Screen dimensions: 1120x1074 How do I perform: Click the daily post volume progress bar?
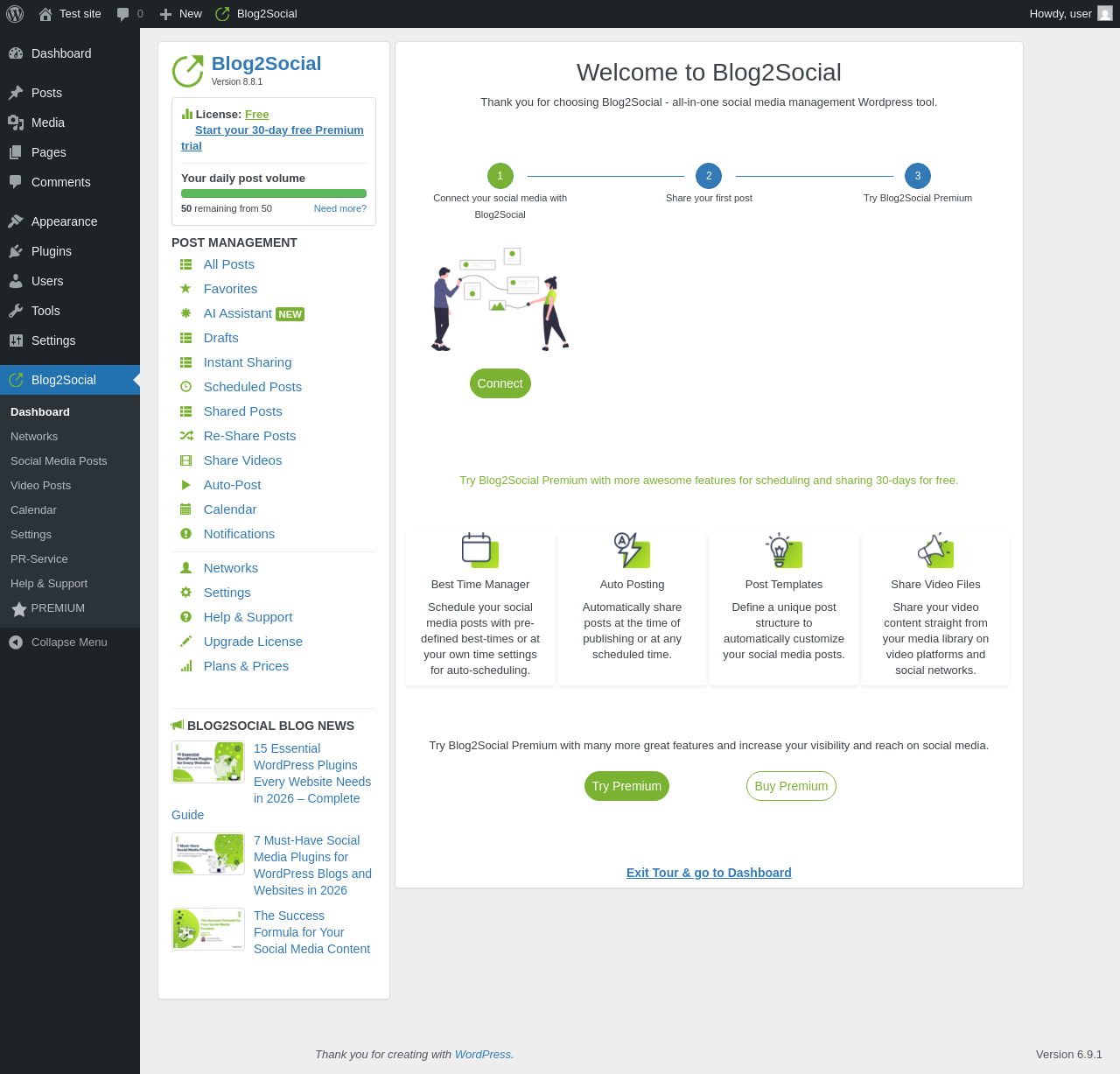tap(274, 193)
